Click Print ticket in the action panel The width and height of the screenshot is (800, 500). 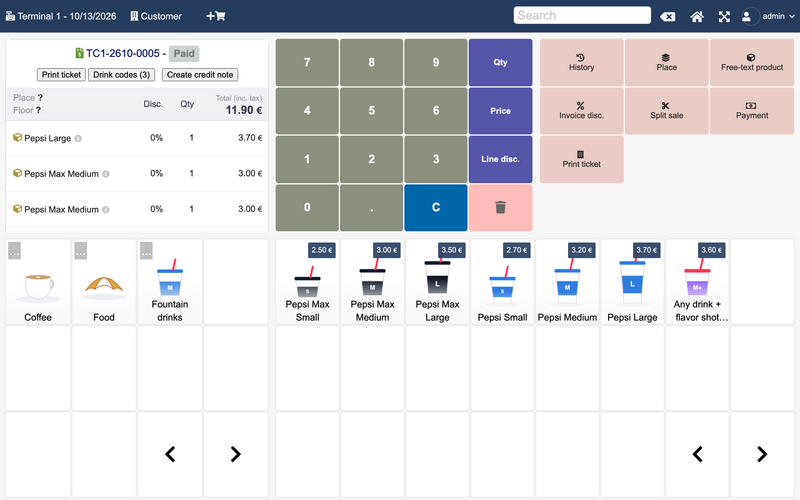(x=582, y=159)
